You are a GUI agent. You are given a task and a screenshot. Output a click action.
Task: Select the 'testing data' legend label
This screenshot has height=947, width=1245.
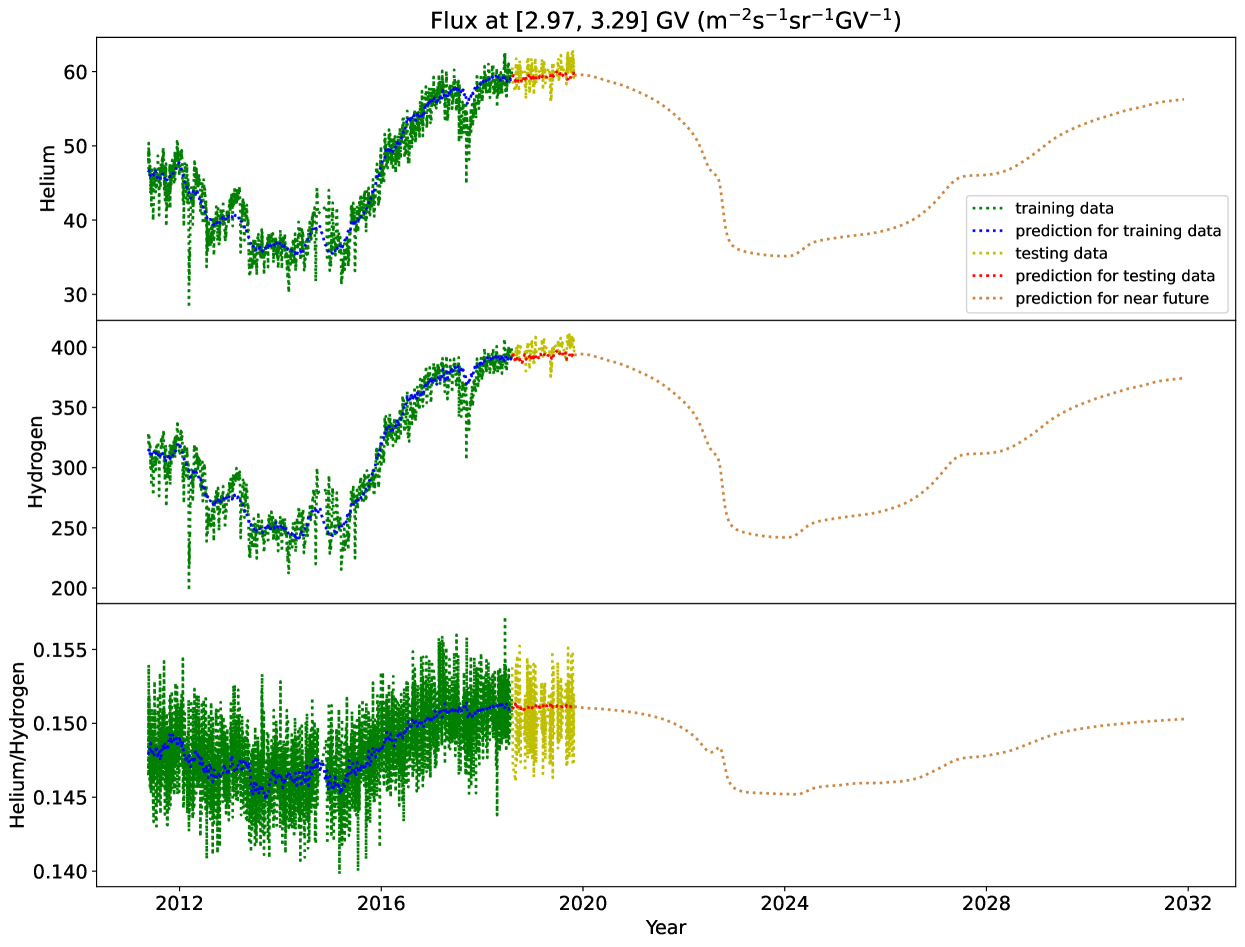click(1061, 254)
